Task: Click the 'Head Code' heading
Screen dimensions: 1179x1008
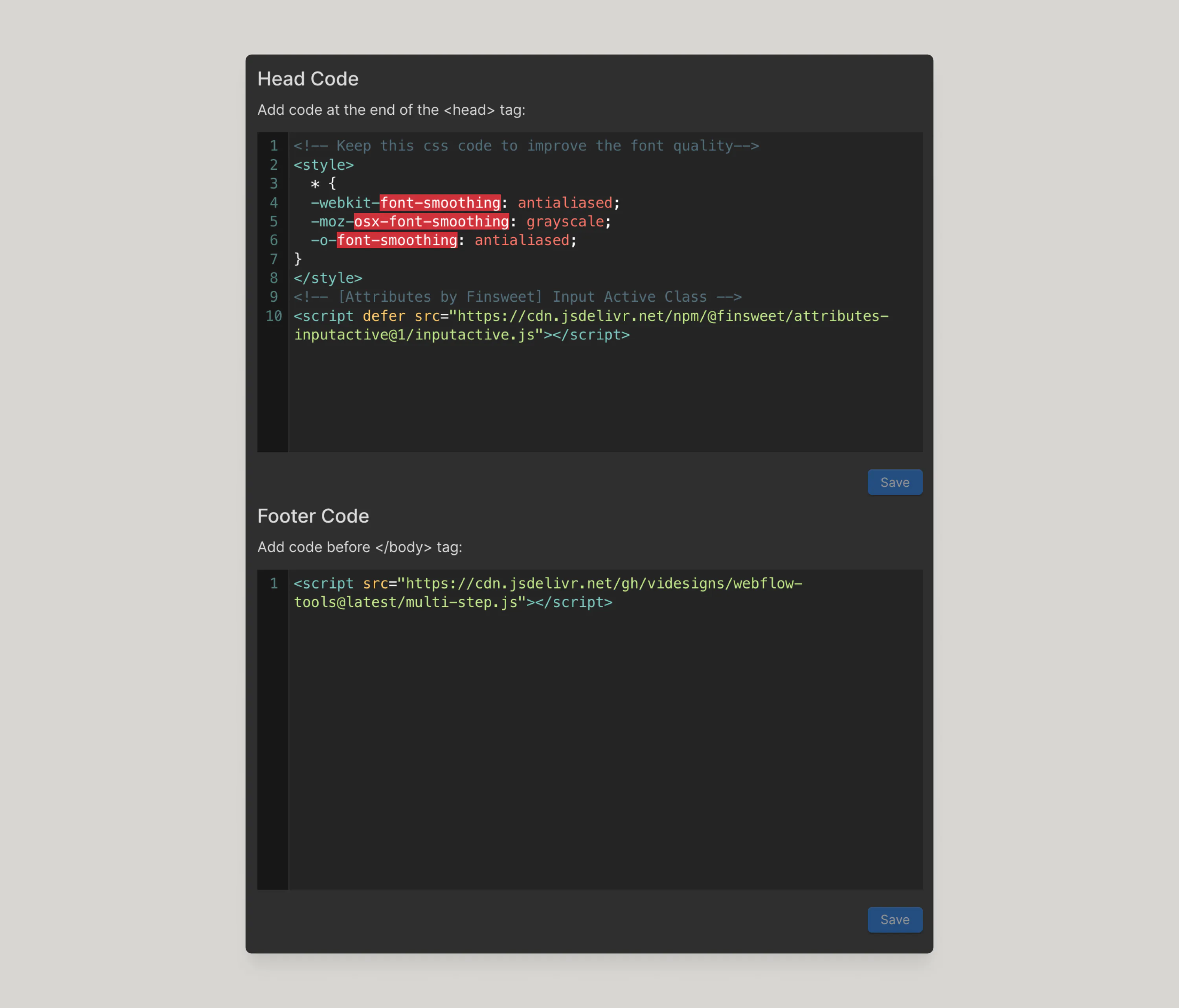Action: pos(308,79)
